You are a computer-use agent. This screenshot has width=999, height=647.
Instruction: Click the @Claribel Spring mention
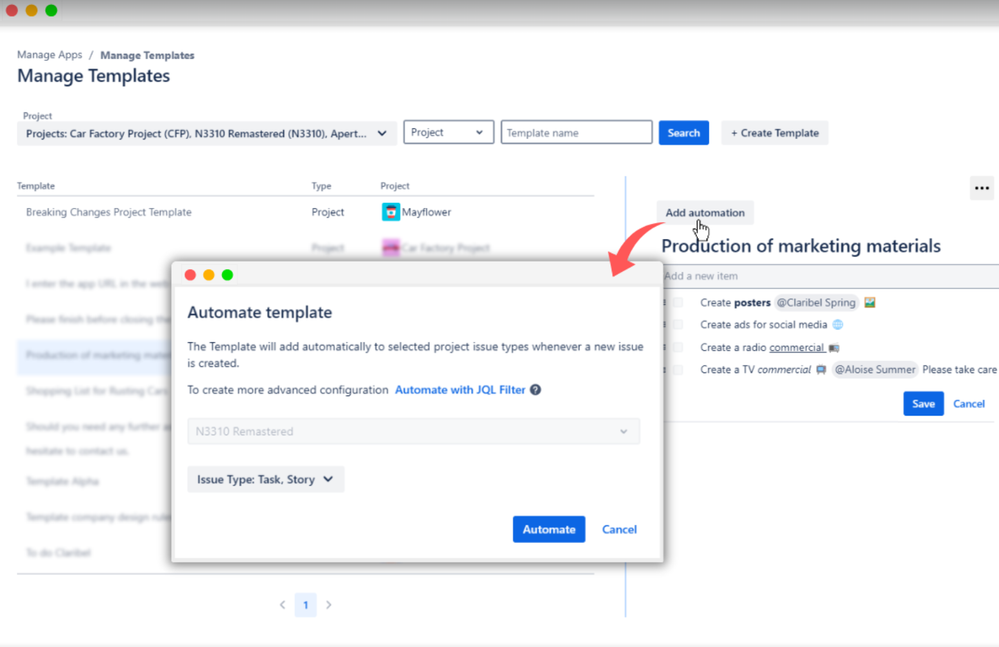coord(816,302)
